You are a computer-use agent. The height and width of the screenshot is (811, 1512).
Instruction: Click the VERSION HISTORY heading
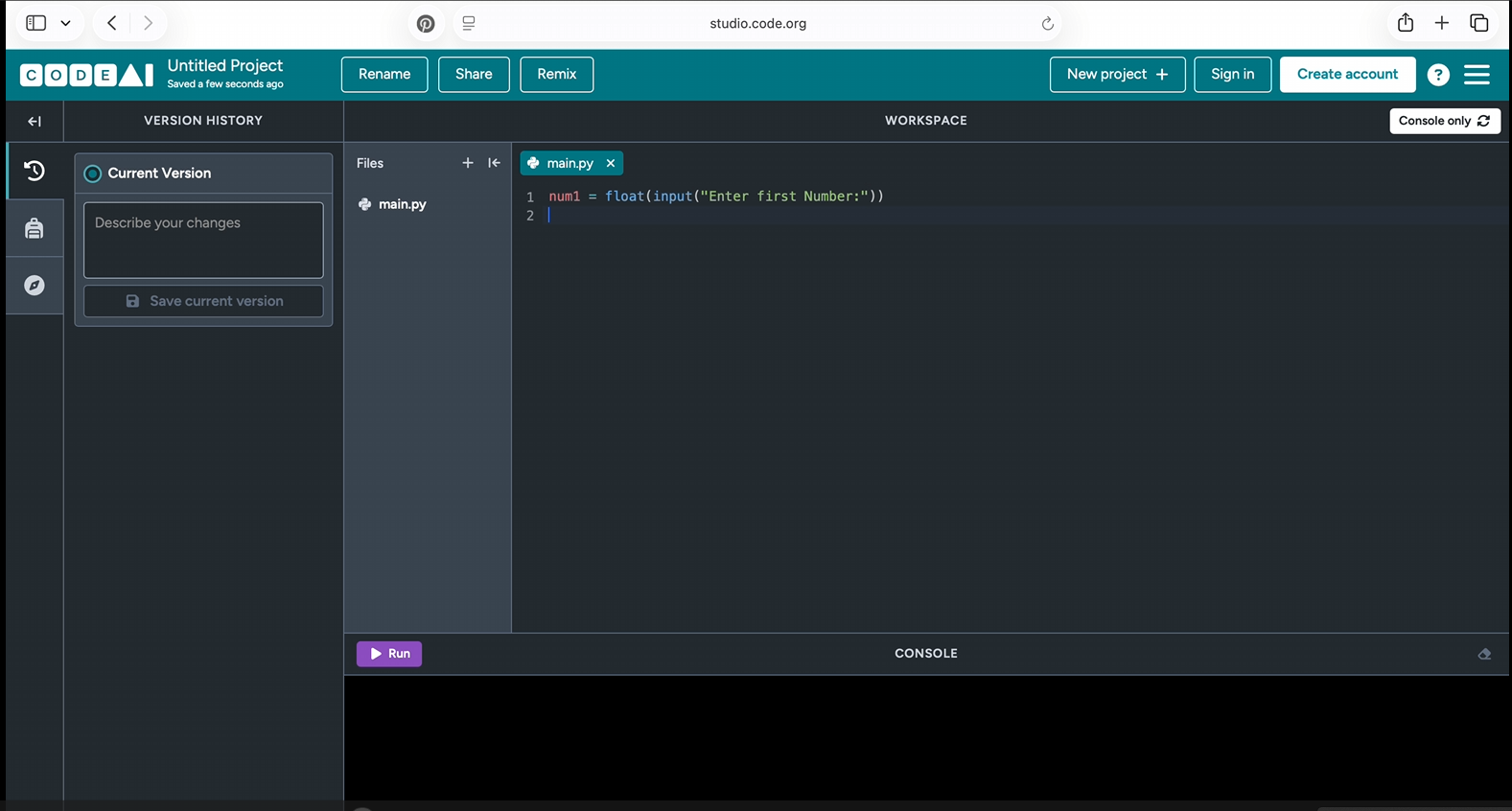[203, 121]
